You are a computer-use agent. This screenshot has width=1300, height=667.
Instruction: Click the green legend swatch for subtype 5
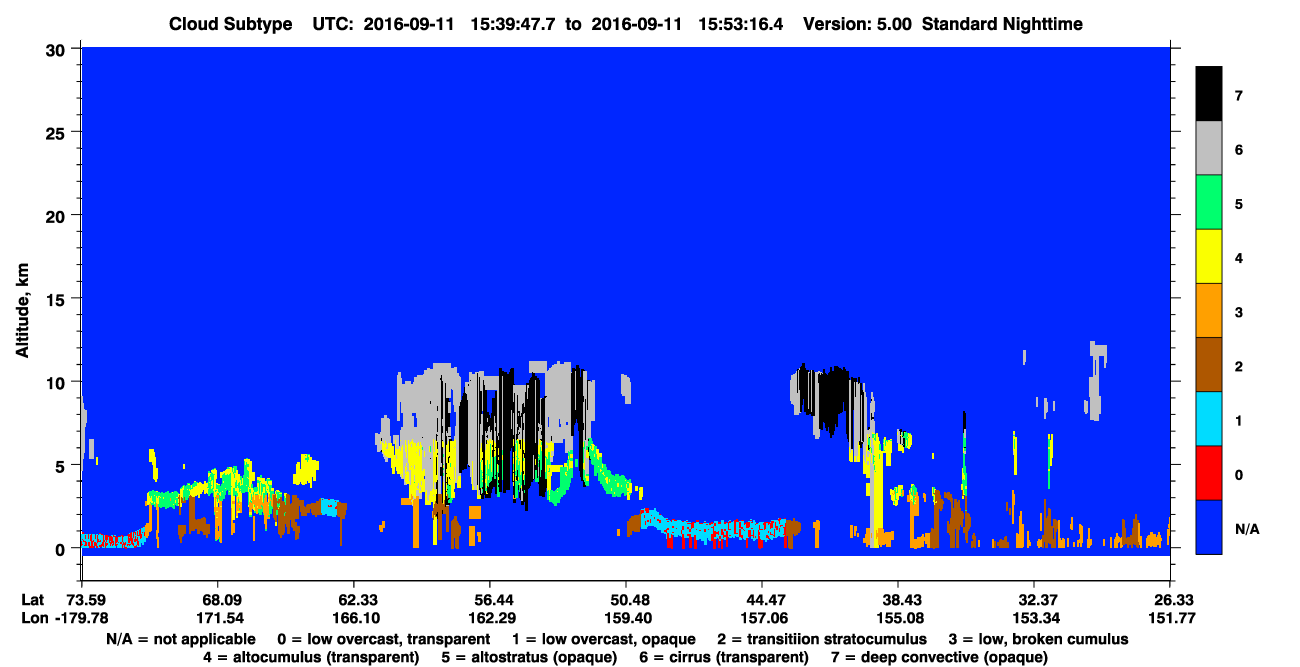coord(1209,202)
